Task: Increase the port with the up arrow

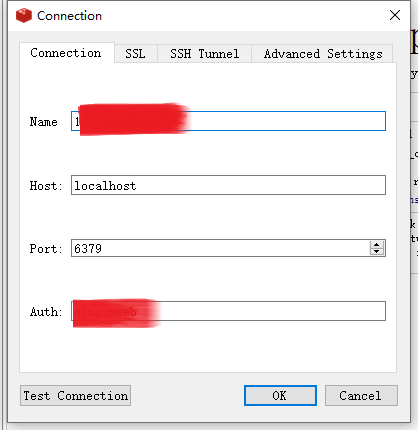Action: click(377, 244)
